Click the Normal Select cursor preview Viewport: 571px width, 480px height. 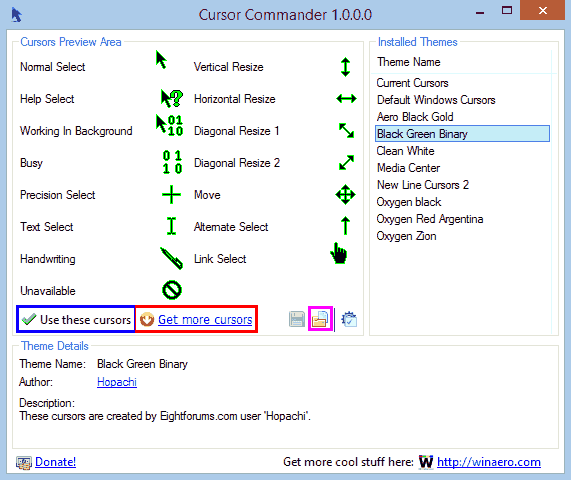[x=161, y=60]
